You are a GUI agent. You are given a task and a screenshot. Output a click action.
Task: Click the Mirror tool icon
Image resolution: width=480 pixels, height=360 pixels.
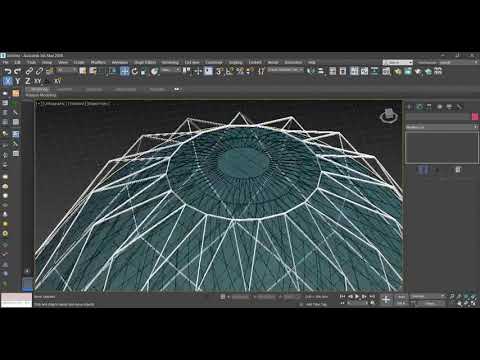coord(311,71)
